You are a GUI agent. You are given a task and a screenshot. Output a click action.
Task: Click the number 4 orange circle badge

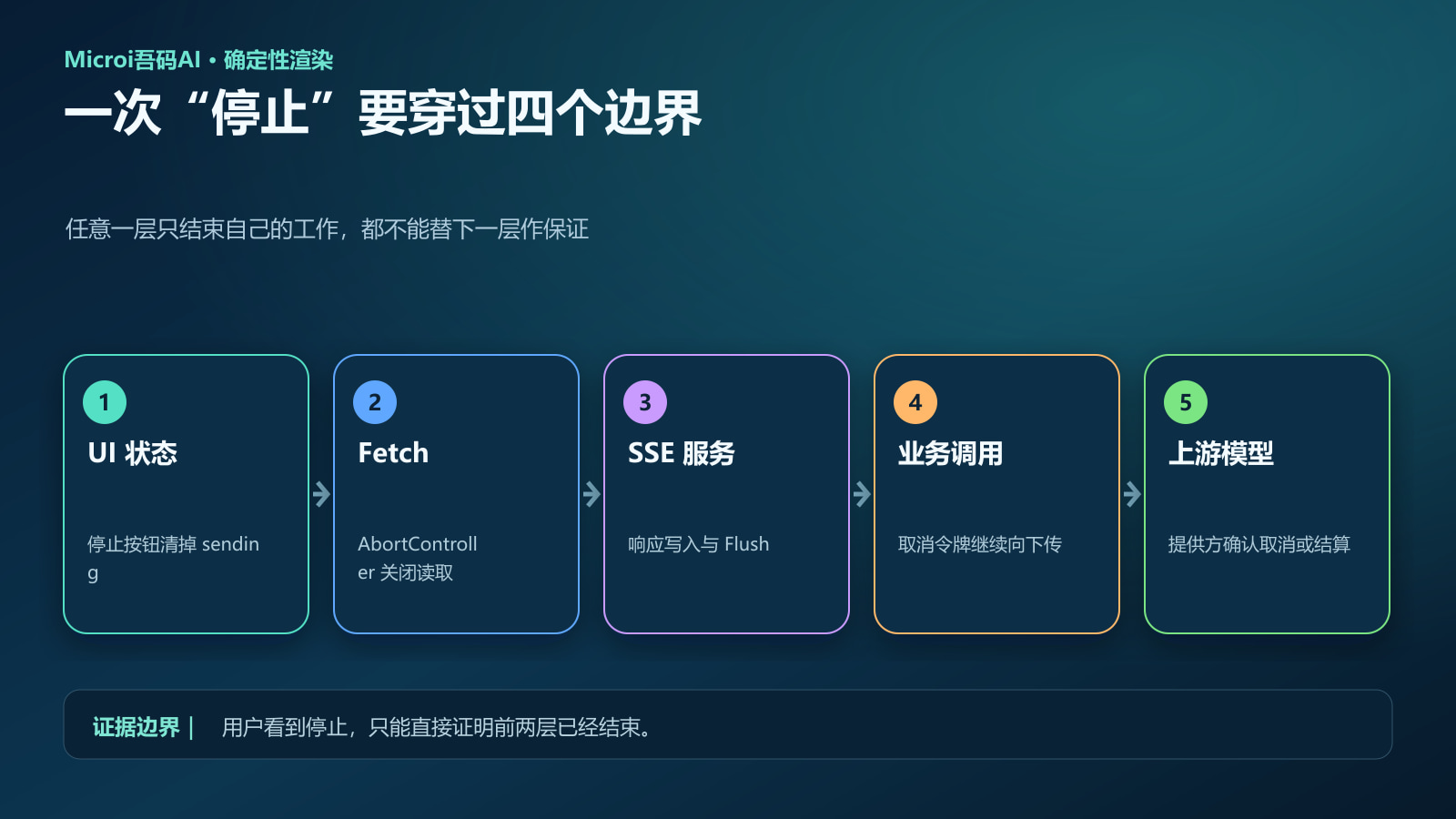click(915, 402)
